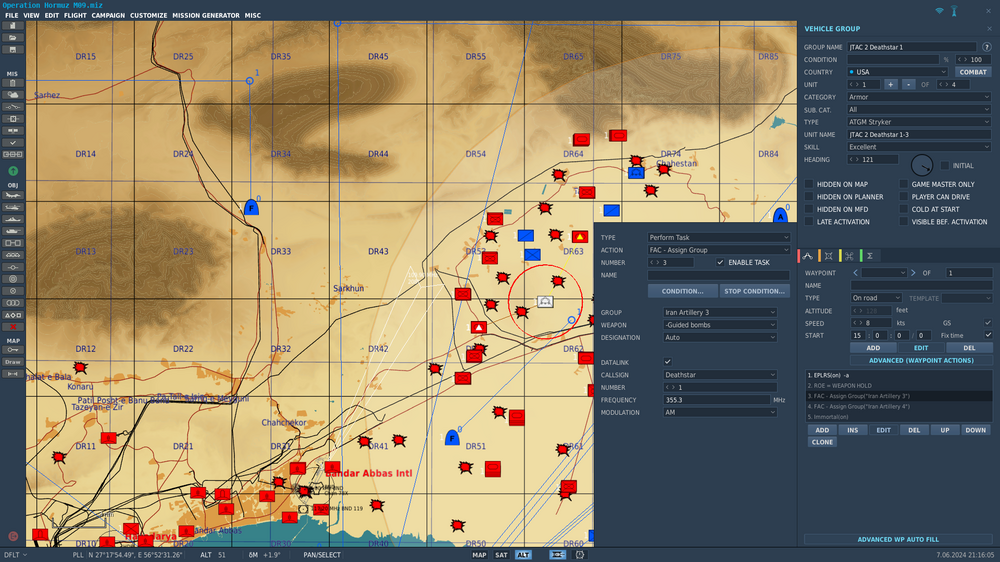Viewport: 1000px width, 562px height.
Task: Click the new mission file icon
Action: (13, 26)
